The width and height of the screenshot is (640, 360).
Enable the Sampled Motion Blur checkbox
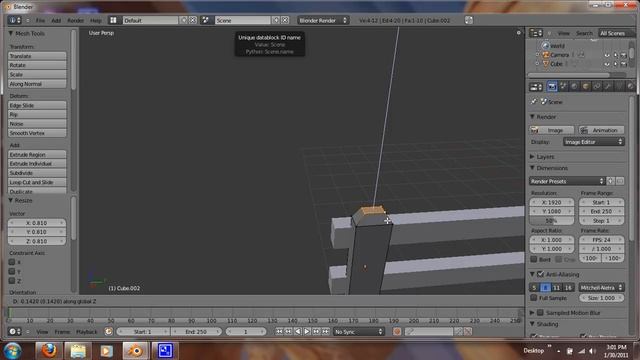tap(540, 313)
